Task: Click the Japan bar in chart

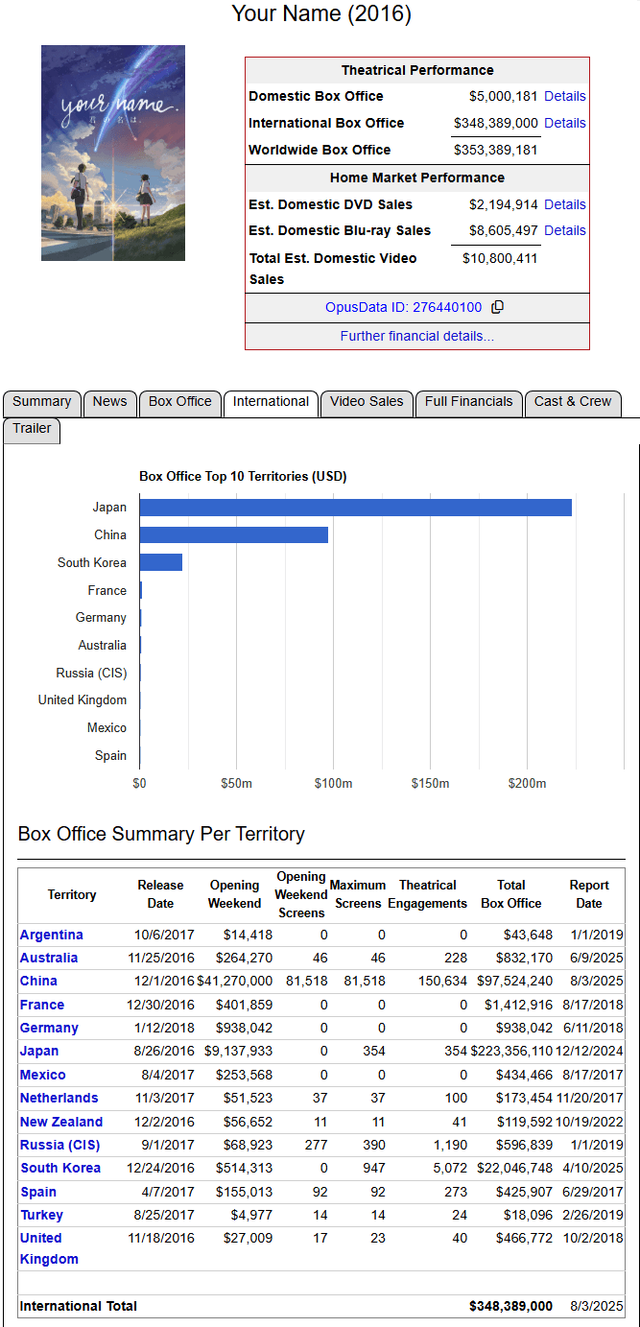Action: 355,508
